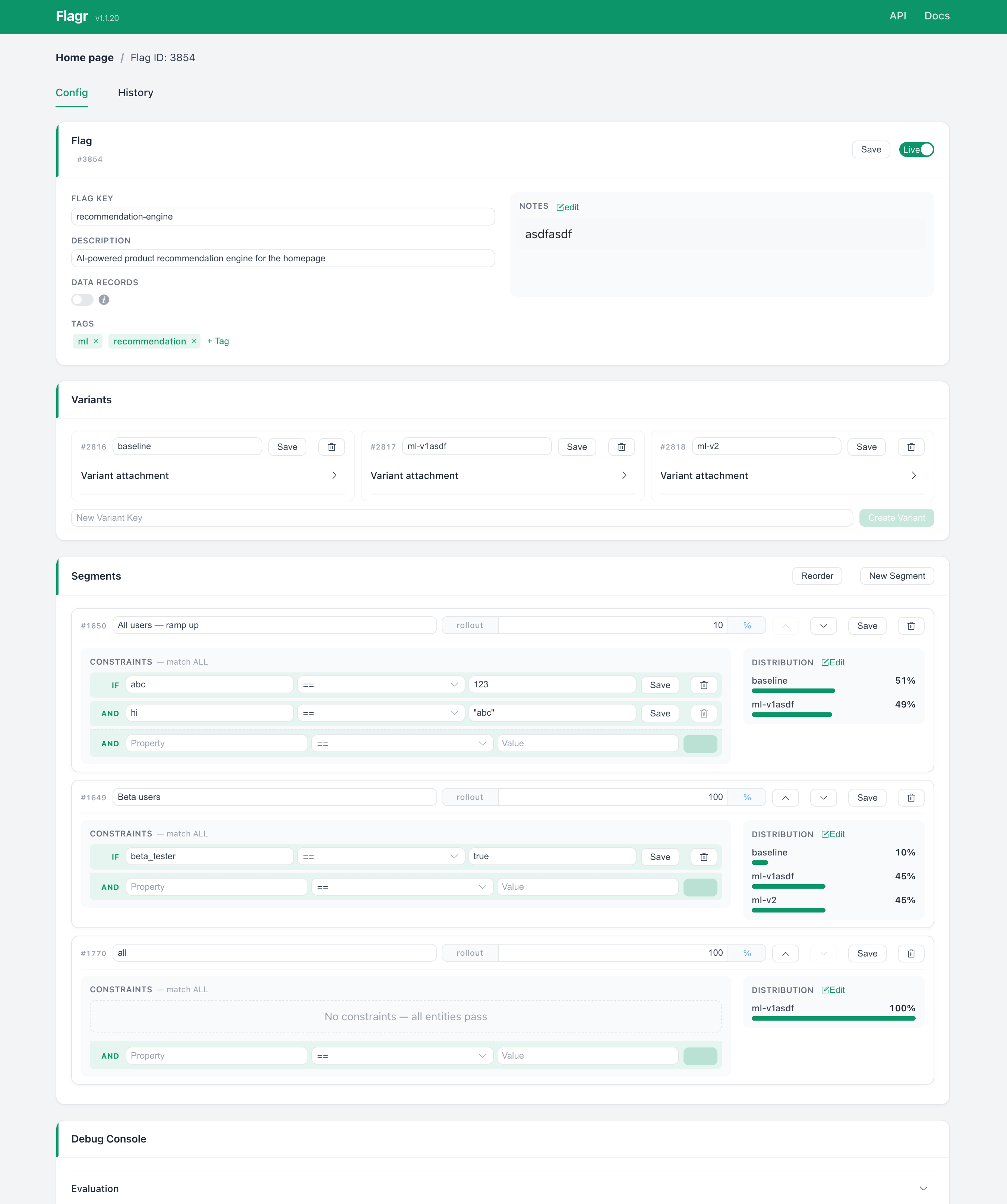Viewport: 1007px width, 1204px height.
Task: Click 'No constraints — all entities pass' text
Action: click(406, 1017)
